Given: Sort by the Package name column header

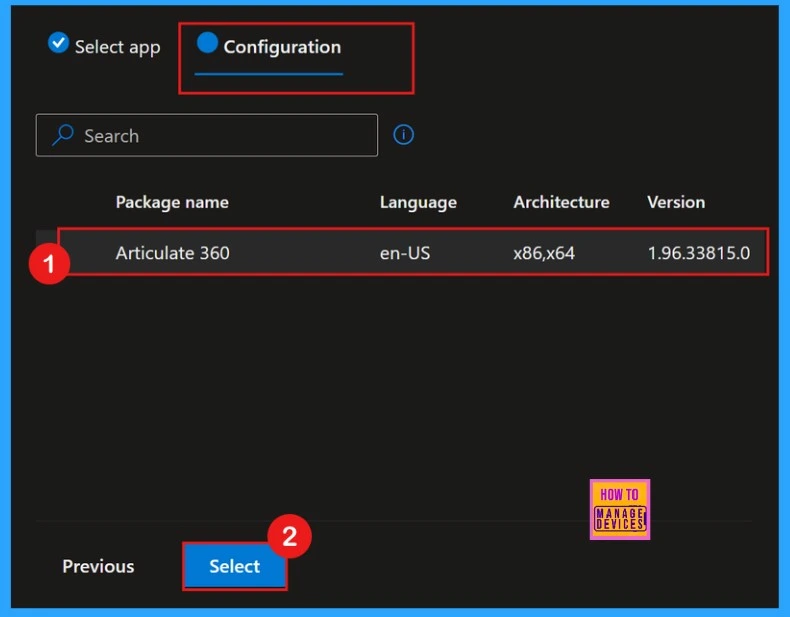Looking at the screenshot, I should coord(172,202).
